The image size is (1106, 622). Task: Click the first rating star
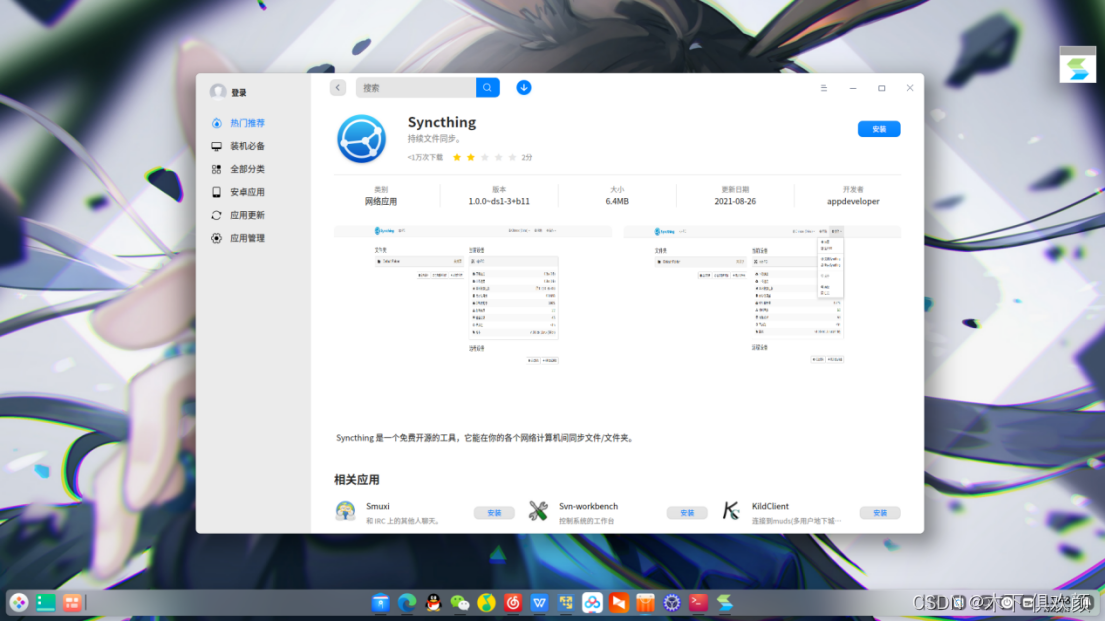pos(457,157)
